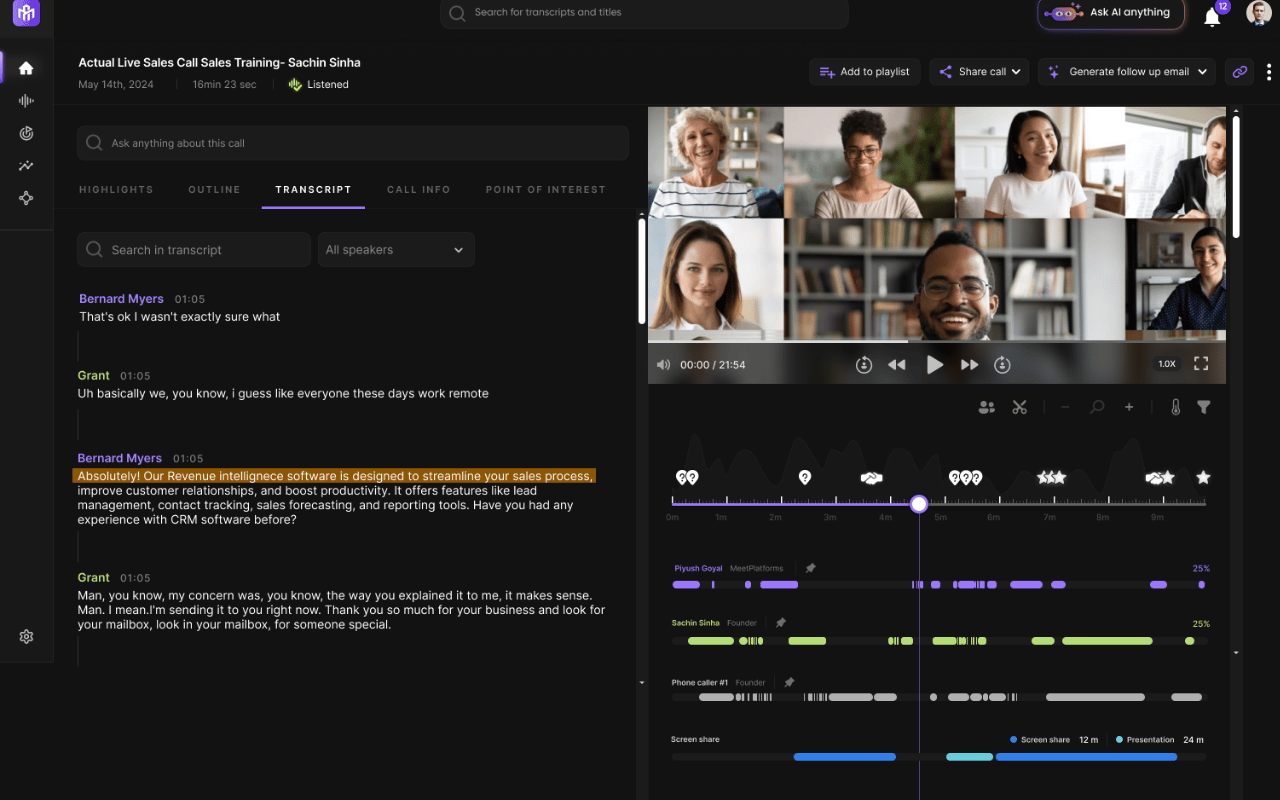
Task: Click the thermometer sentiment icon
Action: click(x=1175, y=407)
